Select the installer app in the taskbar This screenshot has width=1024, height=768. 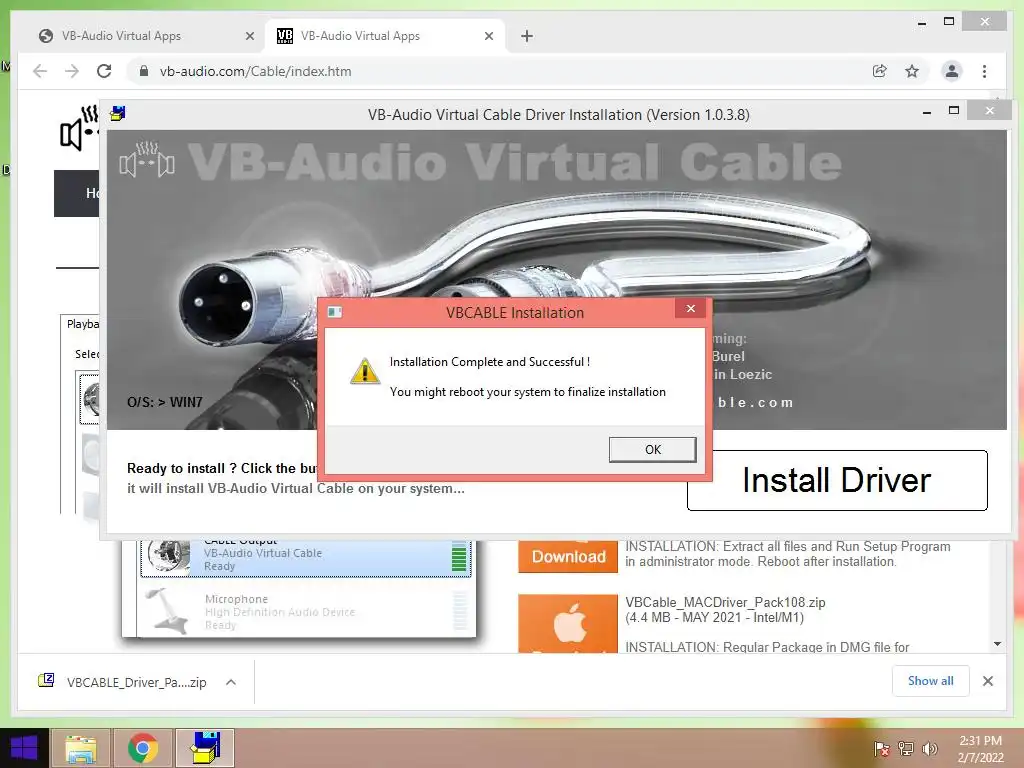pyautogui.click(x=205, y=748)
